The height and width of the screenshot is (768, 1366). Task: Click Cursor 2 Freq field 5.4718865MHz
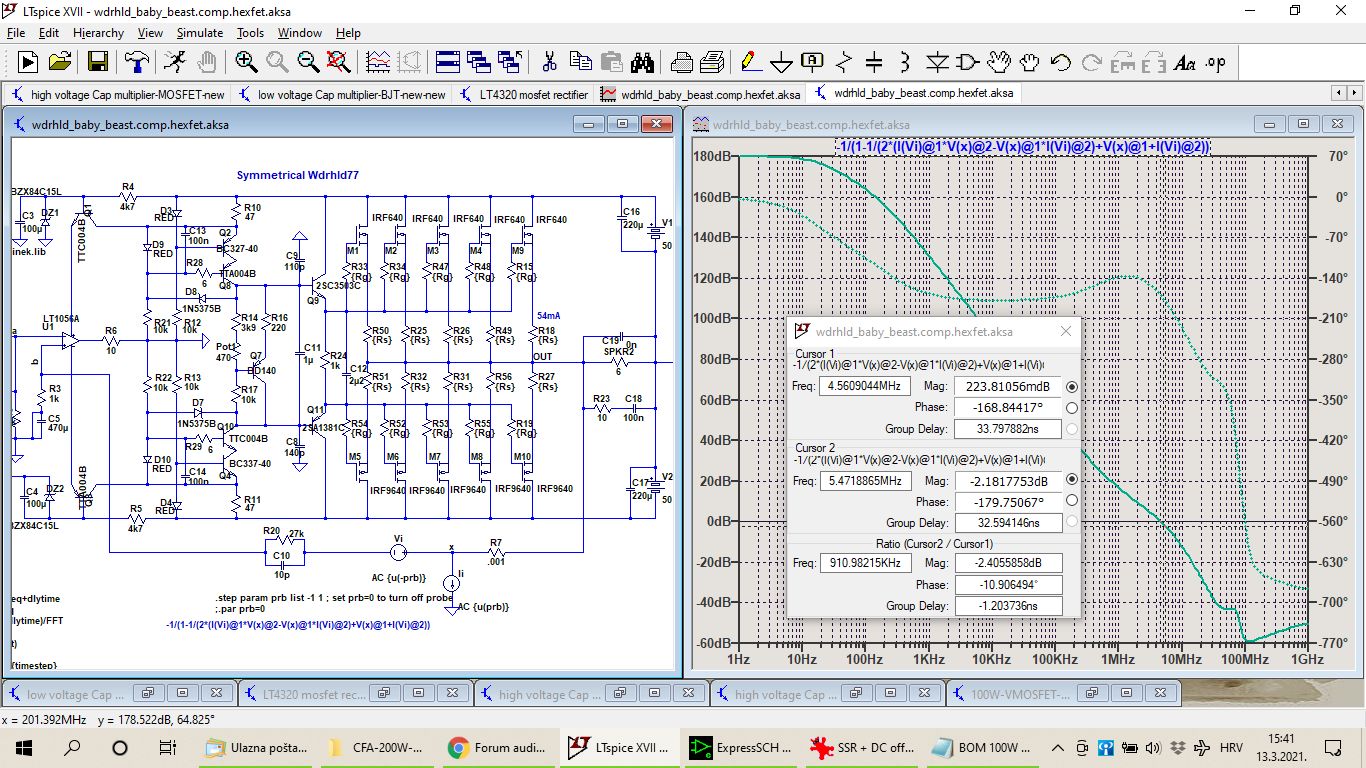coord(864,481)
